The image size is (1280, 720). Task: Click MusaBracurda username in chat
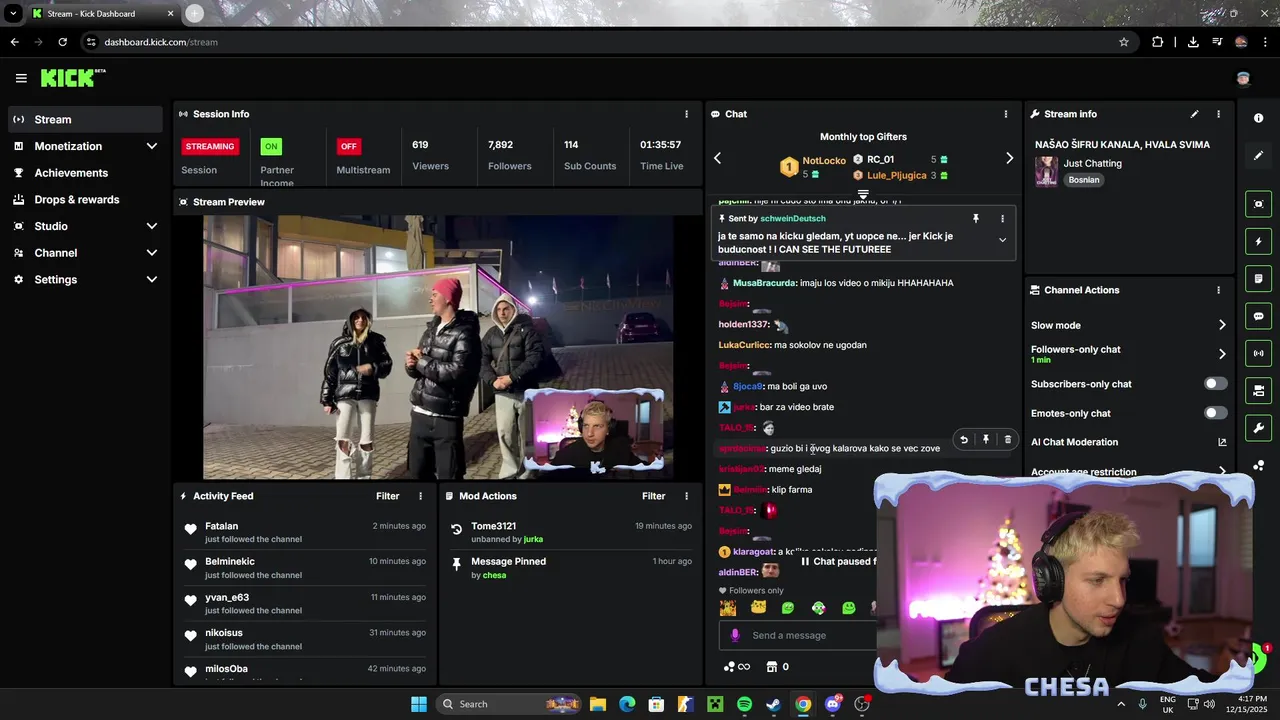point(764,283)
